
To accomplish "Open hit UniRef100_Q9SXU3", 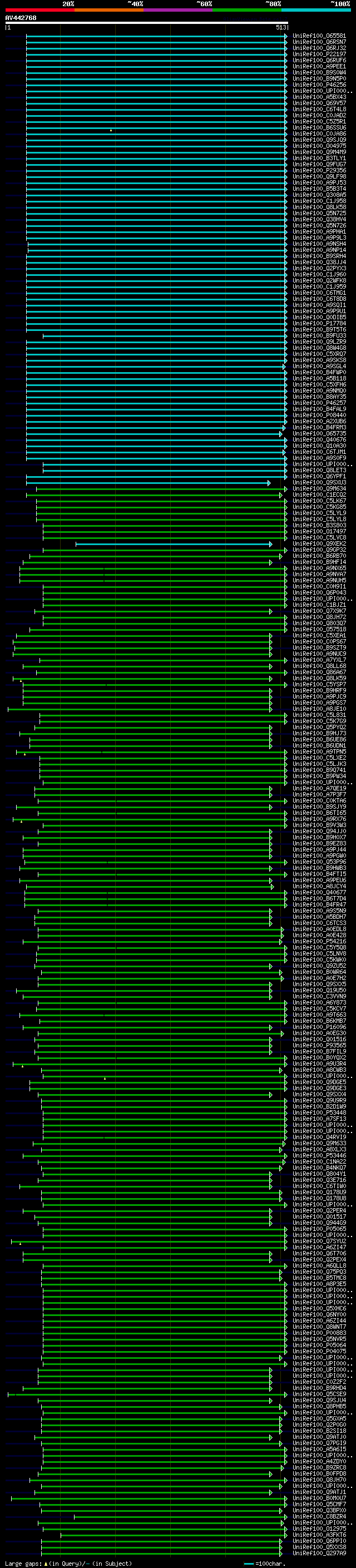I will click(x=319, y=482).
